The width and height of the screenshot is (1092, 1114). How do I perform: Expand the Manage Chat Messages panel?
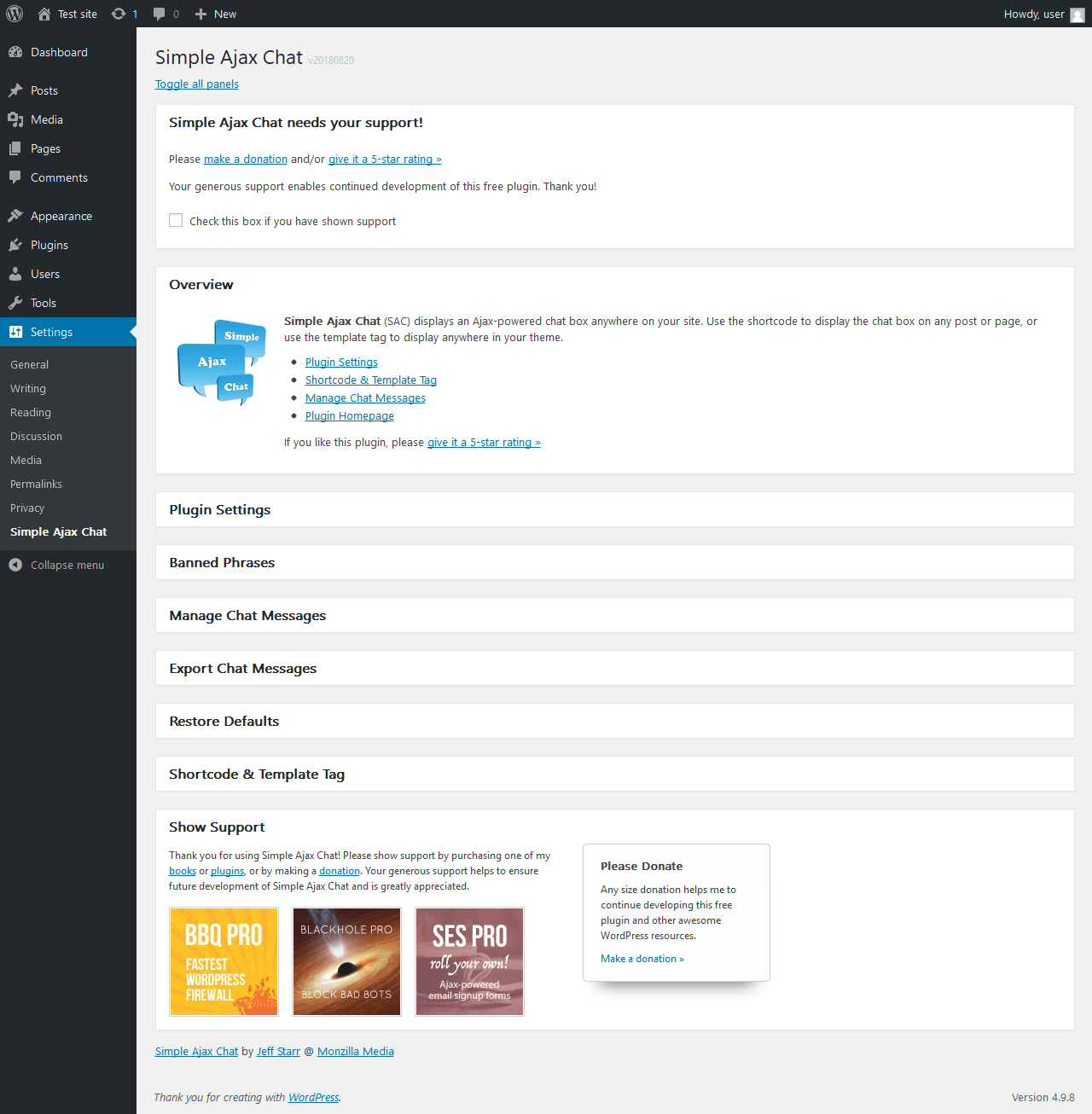[x=614, y=615]
